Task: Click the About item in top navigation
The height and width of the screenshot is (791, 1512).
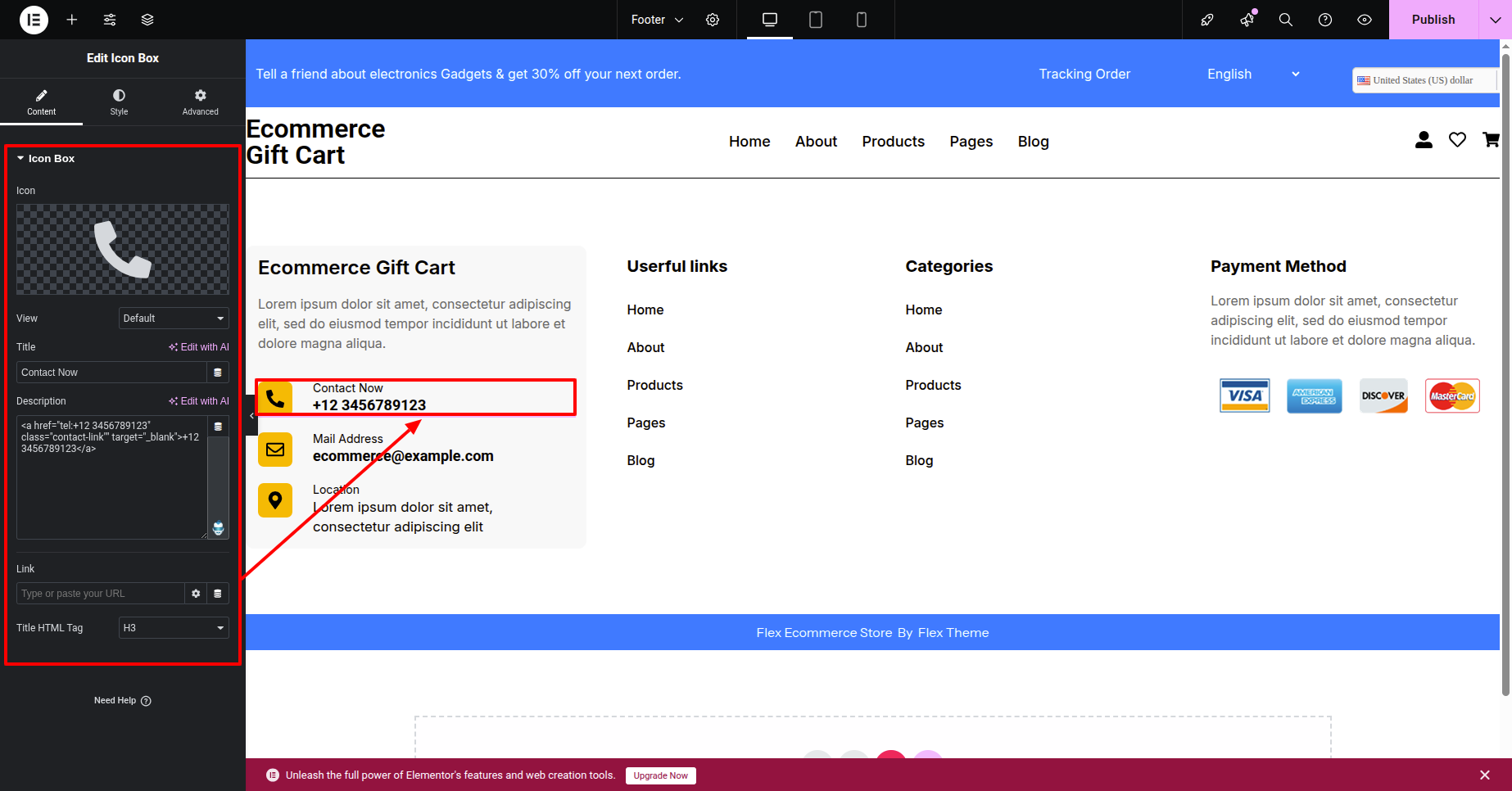Action: coord(816,142)
